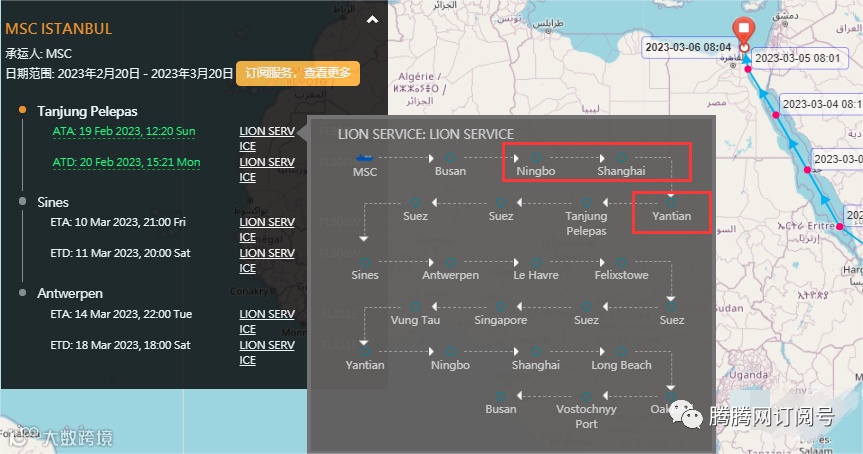The width and height of the screenshot is (863, 454).
Task: Collapse the vessel panel with the up chevron
Action: 373,20
